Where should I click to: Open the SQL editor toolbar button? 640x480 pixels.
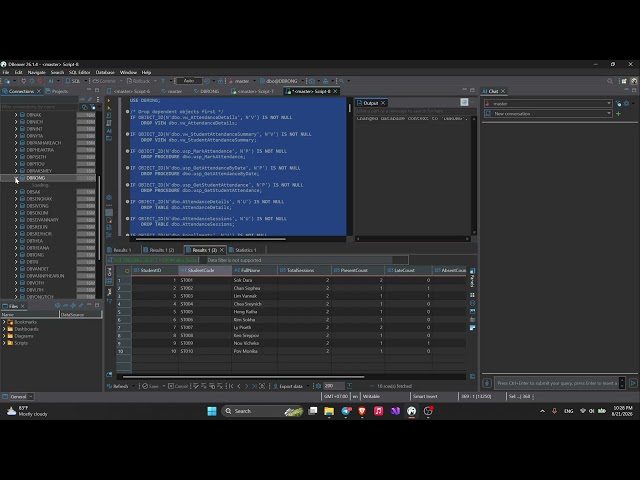pos(74,81)
